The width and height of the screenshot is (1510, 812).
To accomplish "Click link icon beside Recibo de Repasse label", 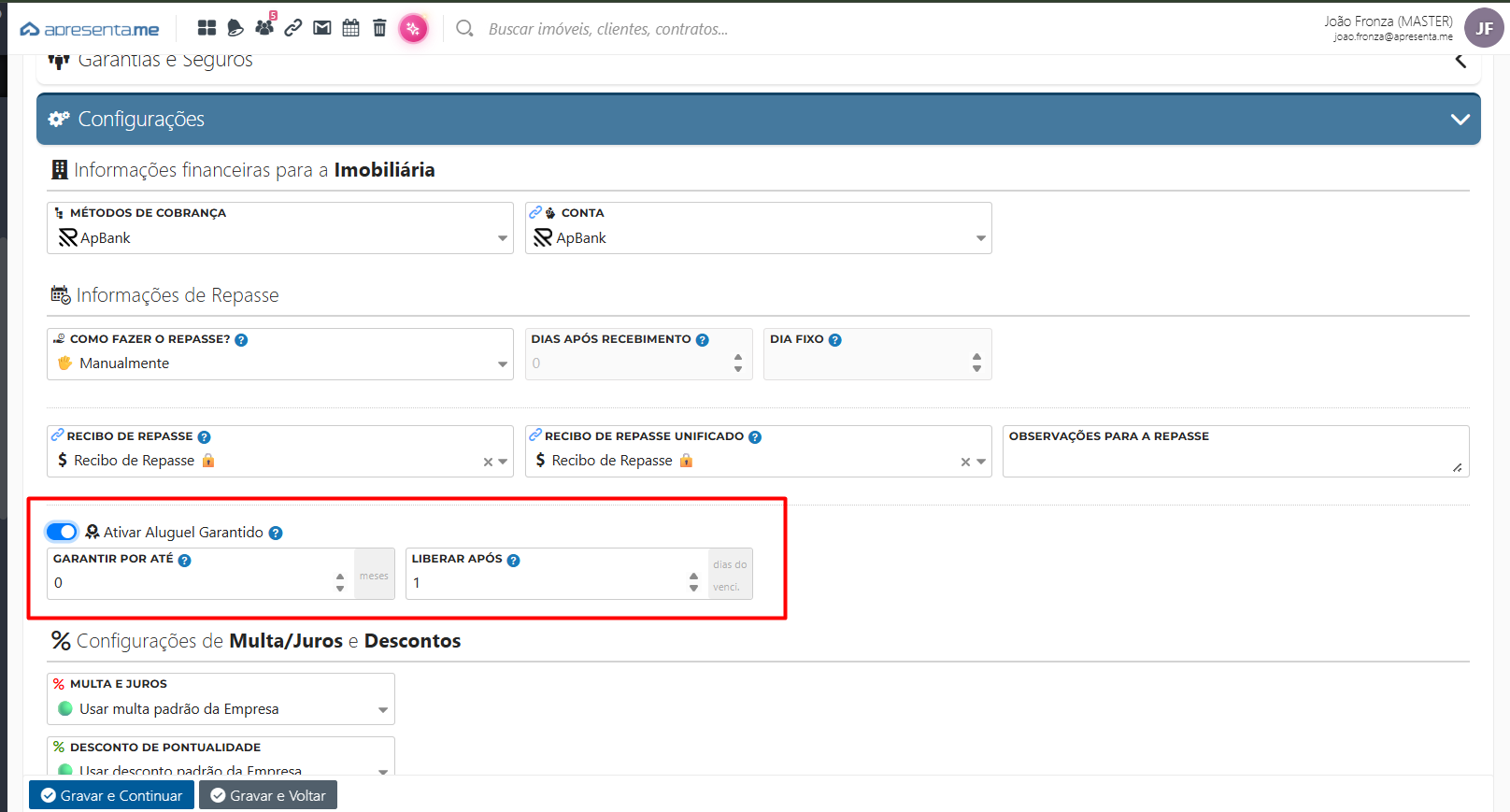I will (x=58, y=434).
